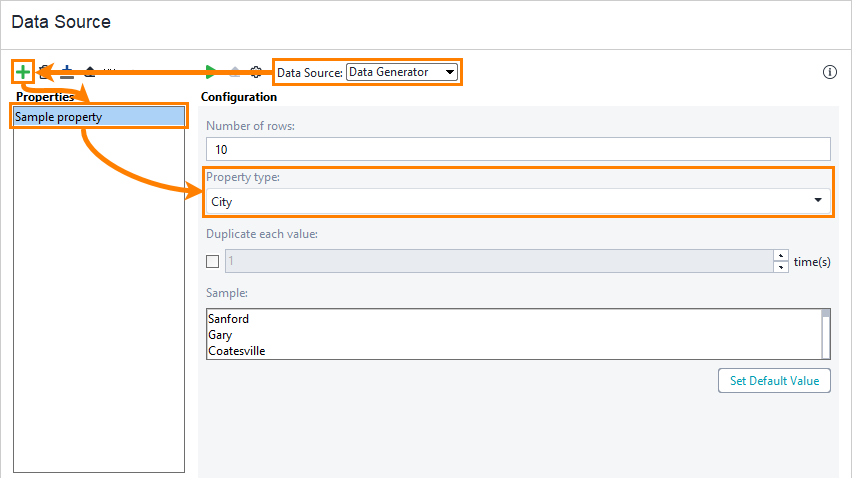The width and height of the screenshot is (852, 478).
Task: Click the move-up arrow icon in properties toolbar
Action: coord(90,72)
